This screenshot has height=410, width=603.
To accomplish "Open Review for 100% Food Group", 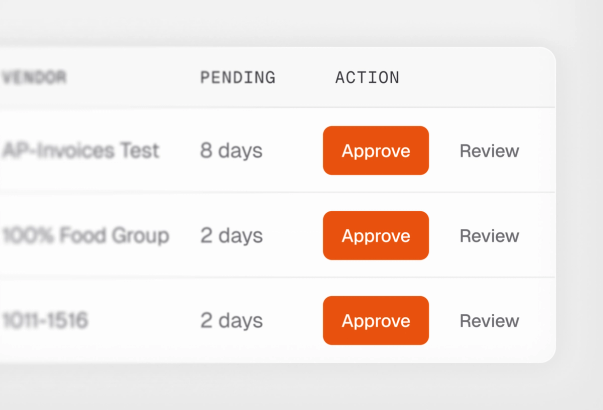I will tap(489, 236).
